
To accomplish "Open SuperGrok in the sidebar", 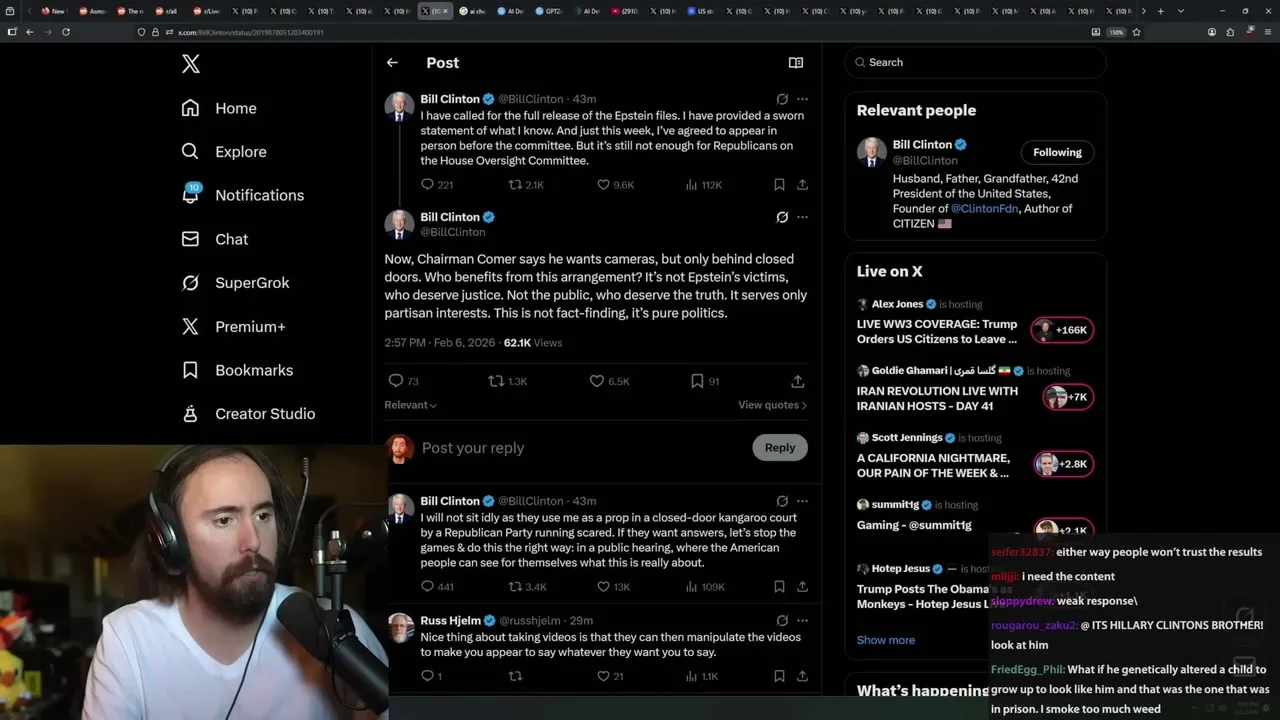I will pos(235,283).
